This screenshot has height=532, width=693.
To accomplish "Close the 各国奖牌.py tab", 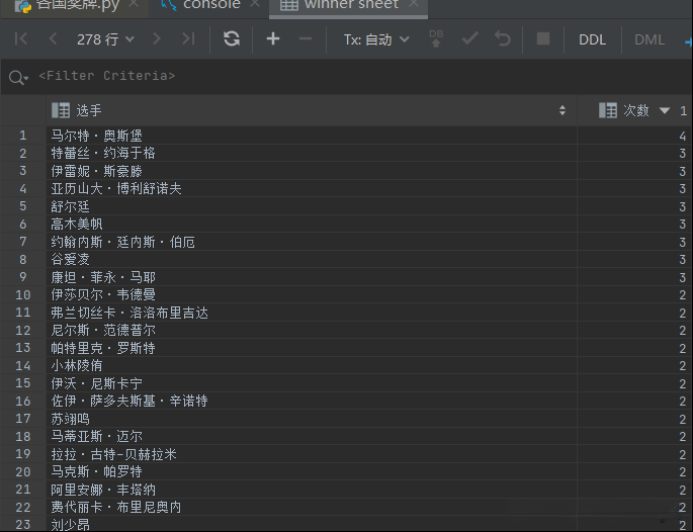I will point(133,4).
